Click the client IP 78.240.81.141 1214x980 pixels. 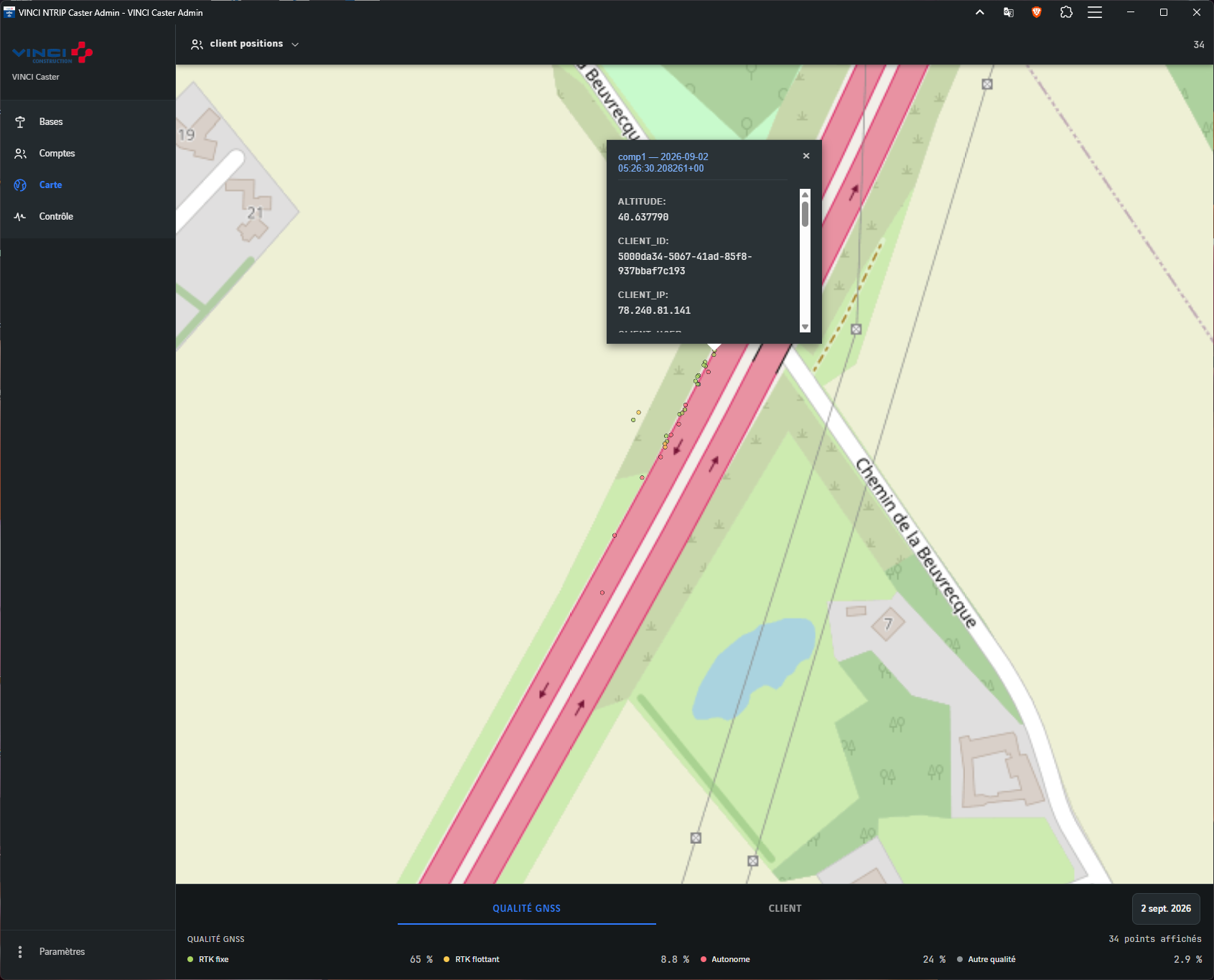pyautogui.click(x=654, y=310)
